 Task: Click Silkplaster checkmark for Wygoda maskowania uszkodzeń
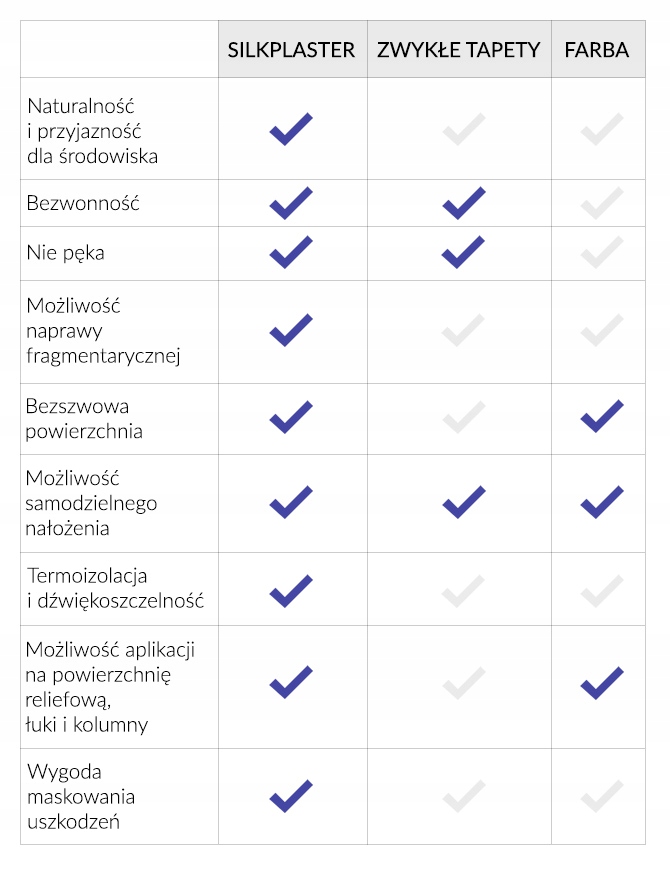coord(291,796)
